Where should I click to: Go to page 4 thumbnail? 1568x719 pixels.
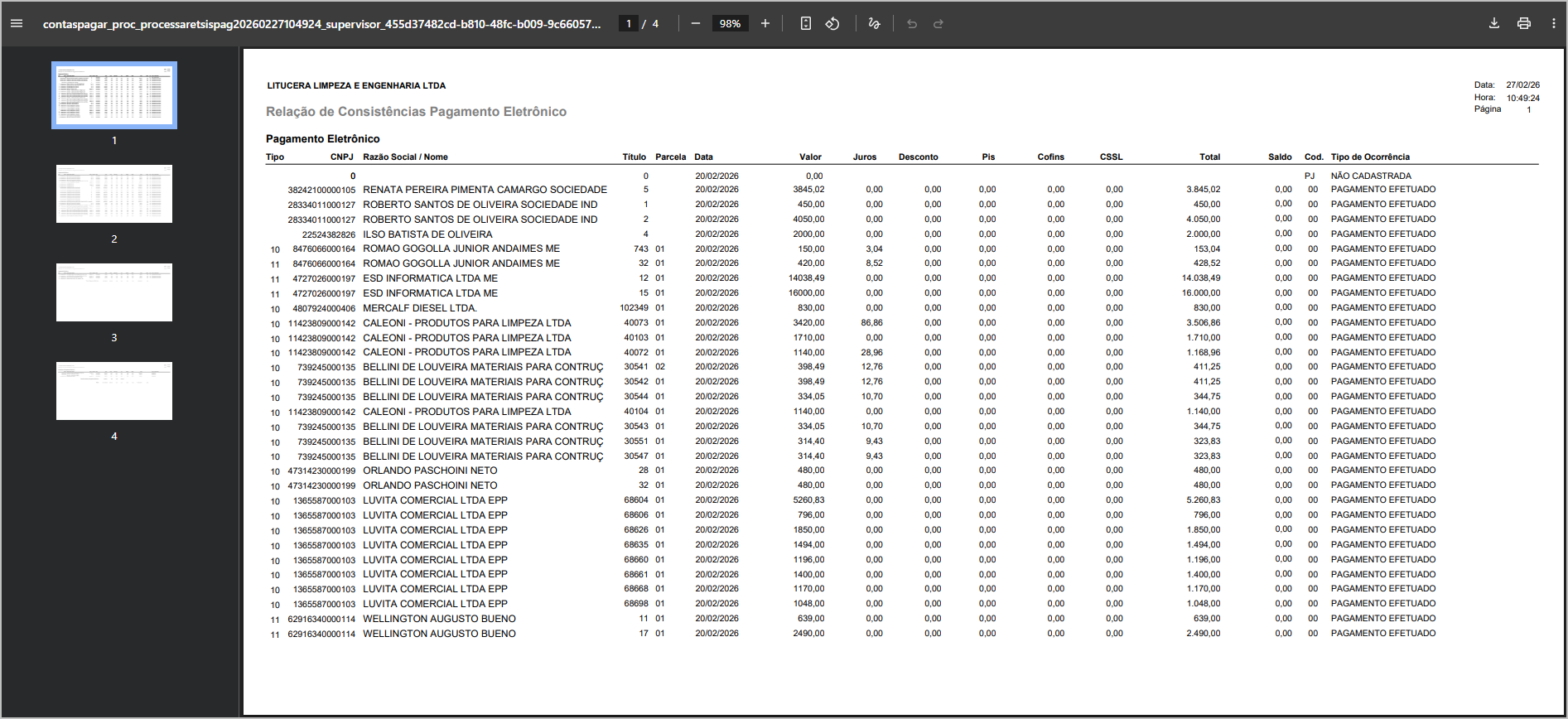(114, 391)
